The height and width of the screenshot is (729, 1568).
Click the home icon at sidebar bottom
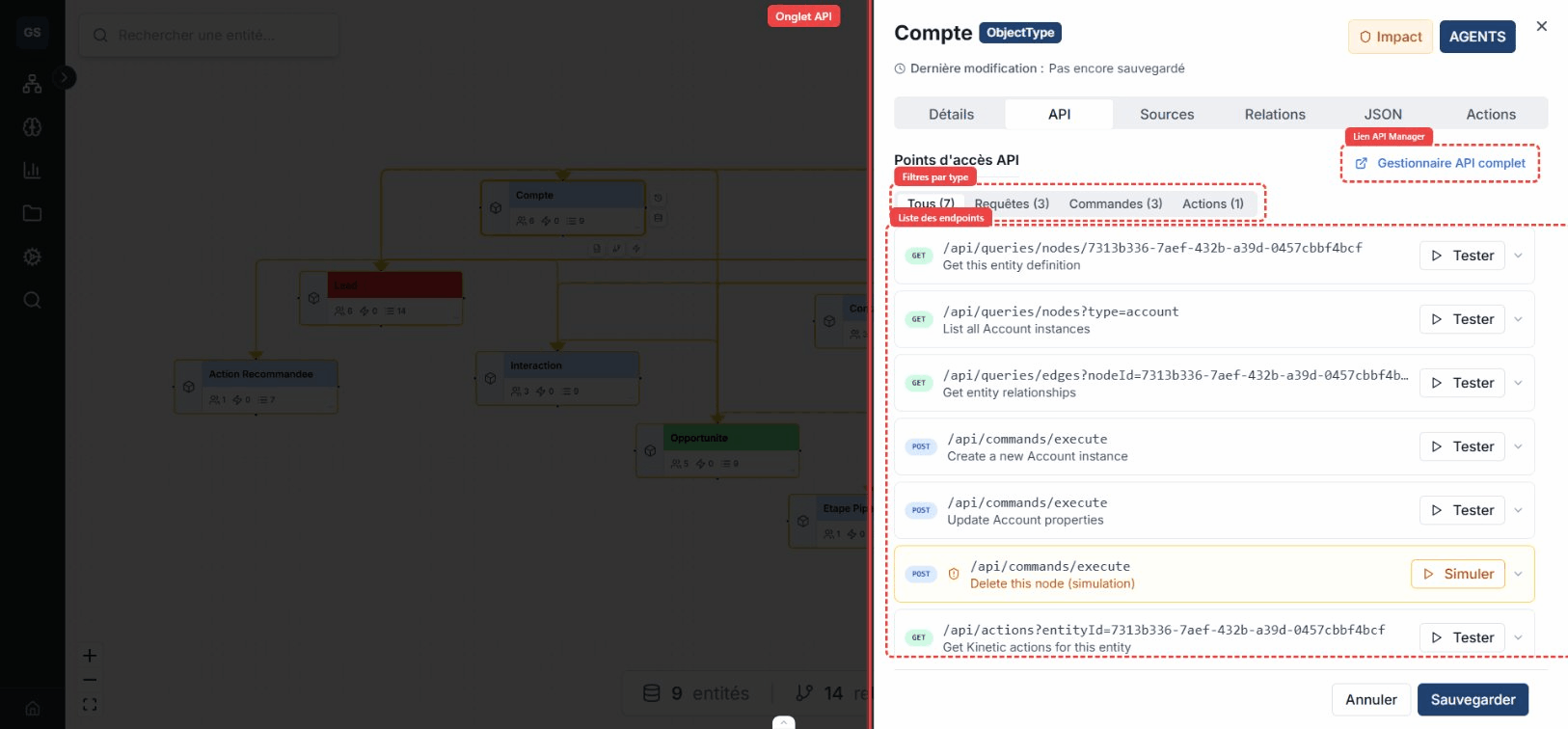click(x=32, y=709)
